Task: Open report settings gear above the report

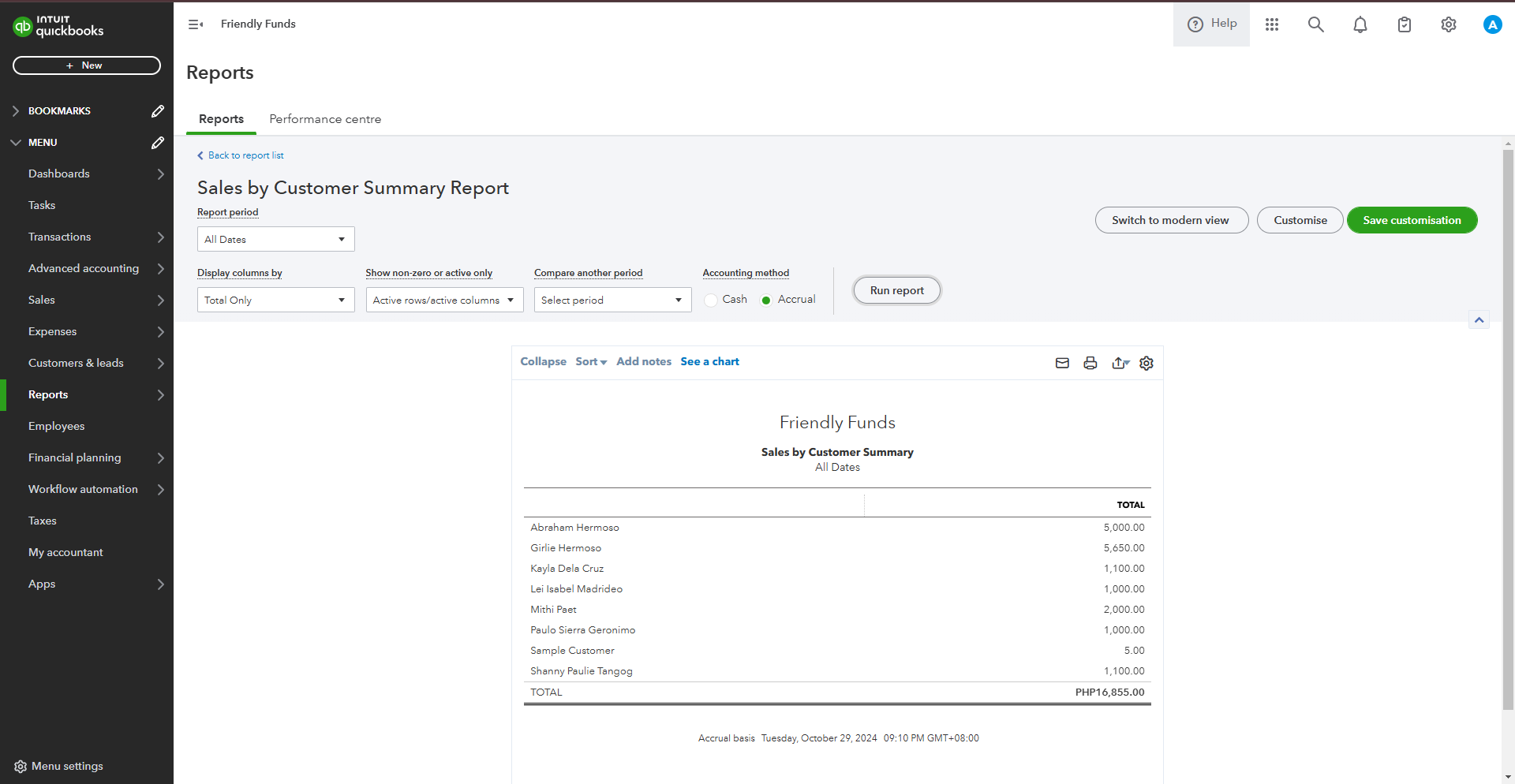Action: [1147, 363]
